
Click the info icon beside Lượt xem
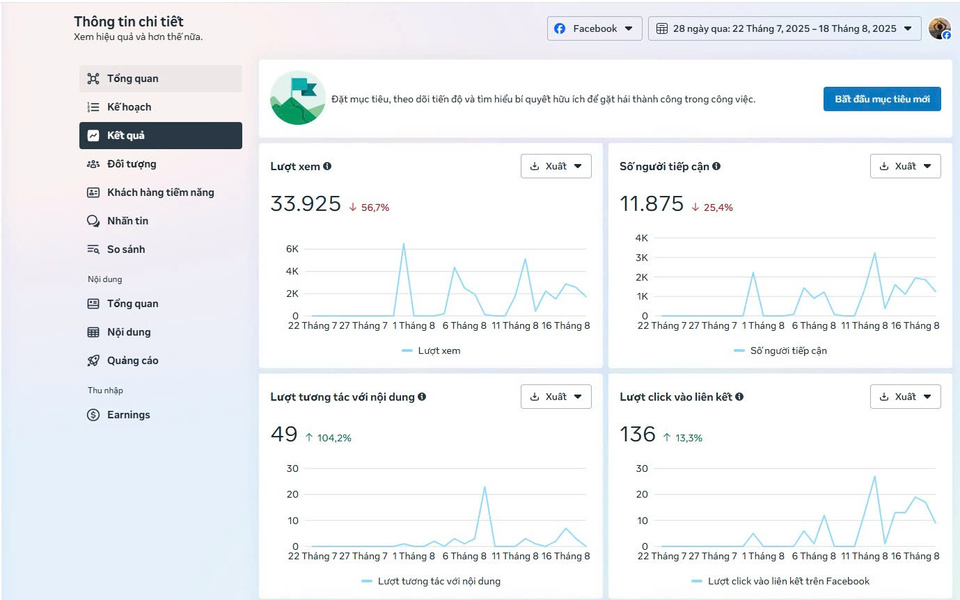(328, 167)
